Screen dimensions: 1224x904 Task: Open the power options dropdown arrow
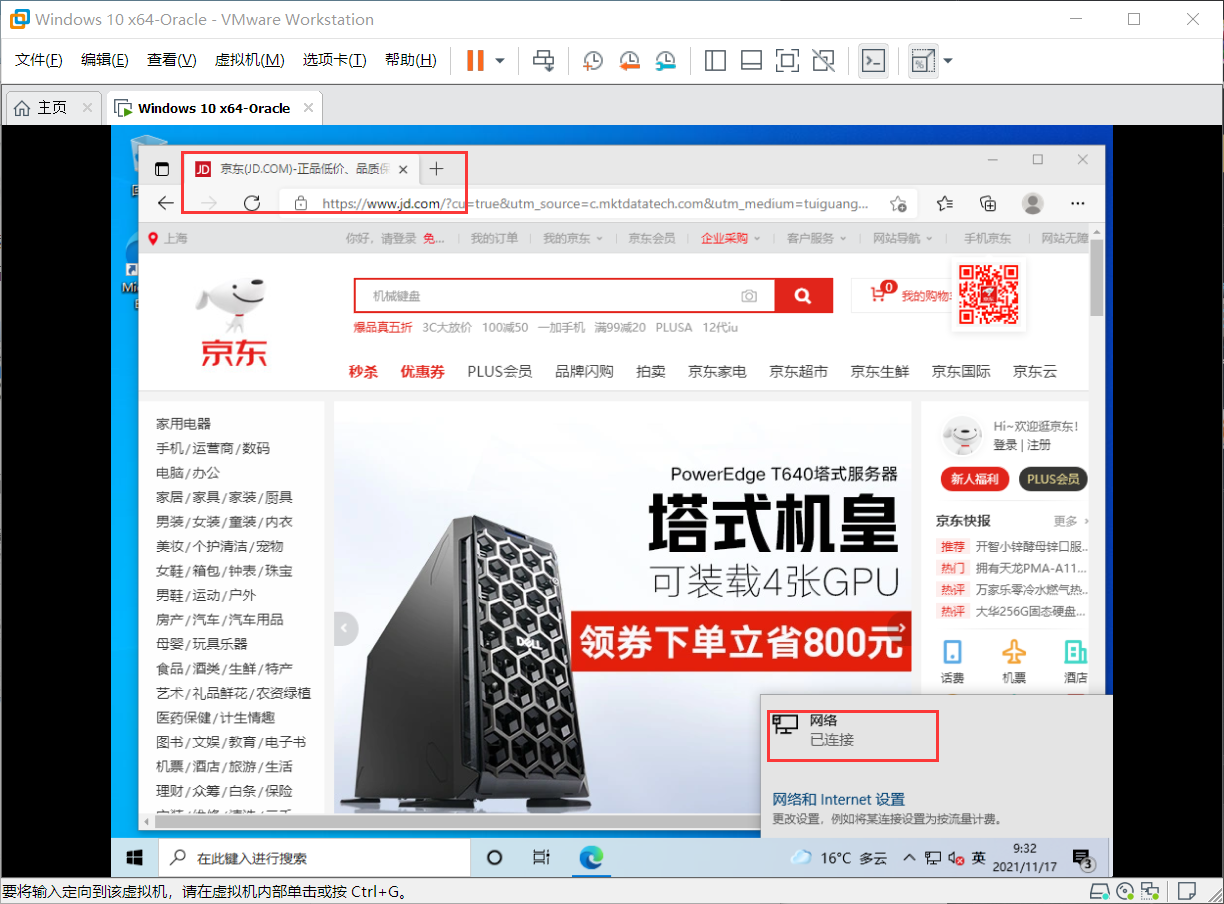(500, 61)
